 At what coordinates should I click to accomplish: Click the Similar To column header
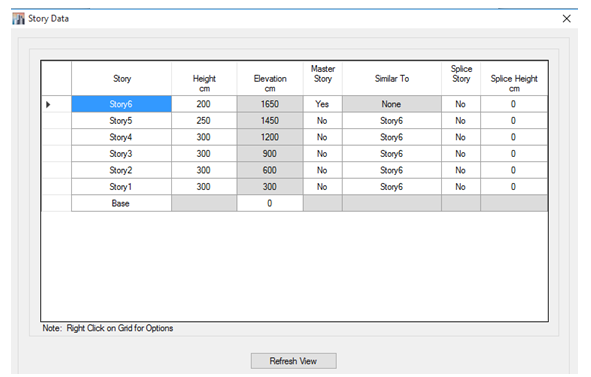(x=392, y=78)
